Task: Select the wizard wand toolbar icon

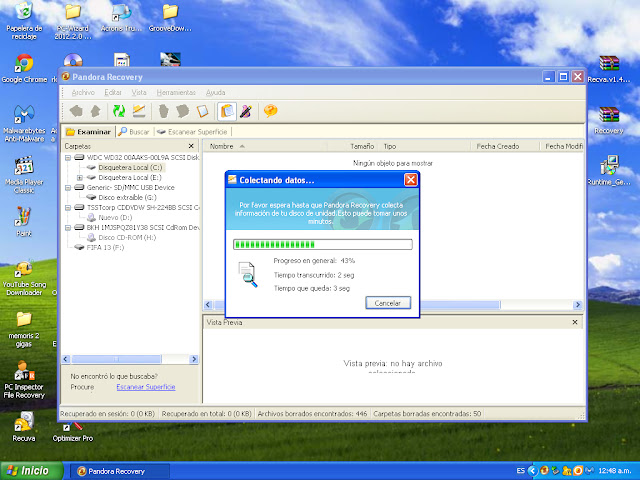Action: click(246, 111)
